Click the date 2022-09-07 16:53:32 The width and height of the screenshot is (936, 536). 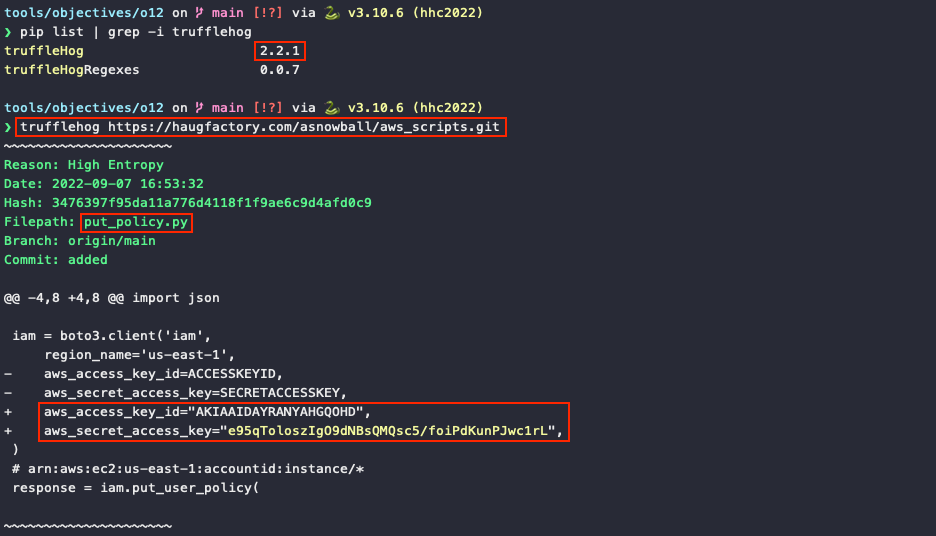(128, 184)
